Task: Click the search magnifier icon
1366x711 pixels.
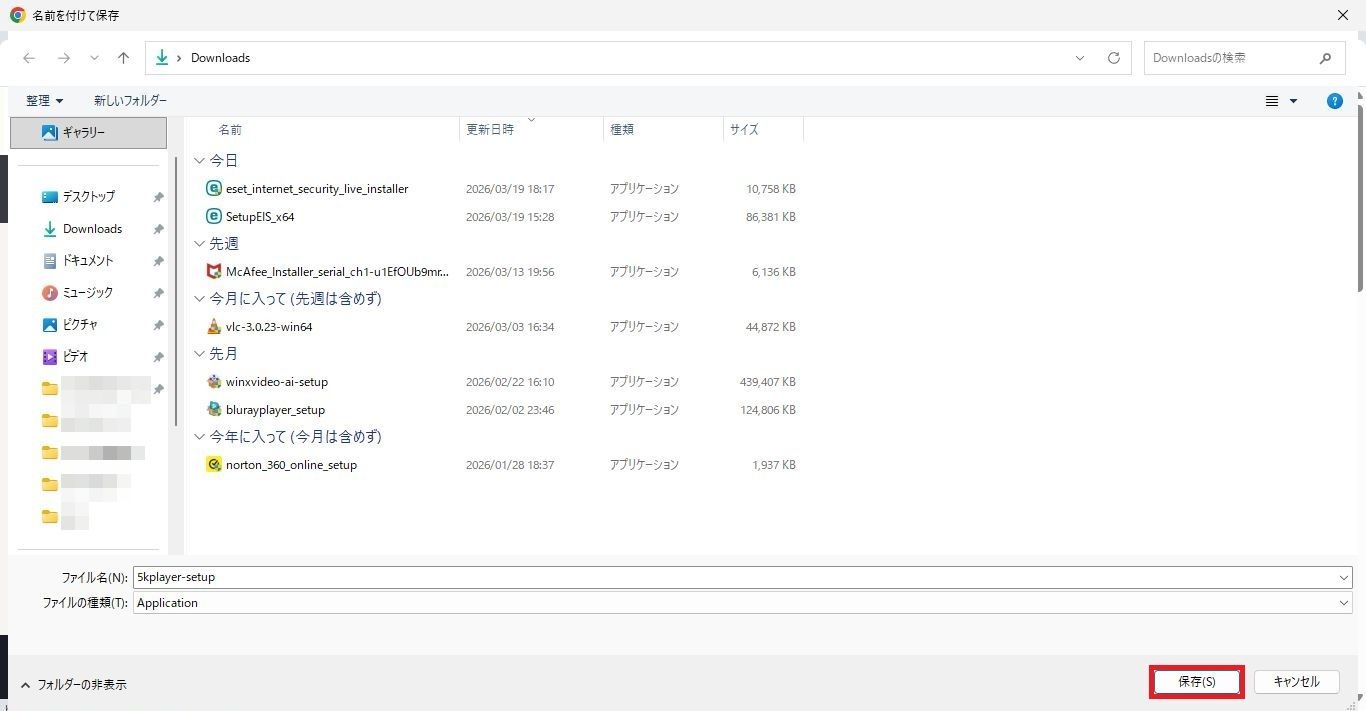Action: 1325,58
